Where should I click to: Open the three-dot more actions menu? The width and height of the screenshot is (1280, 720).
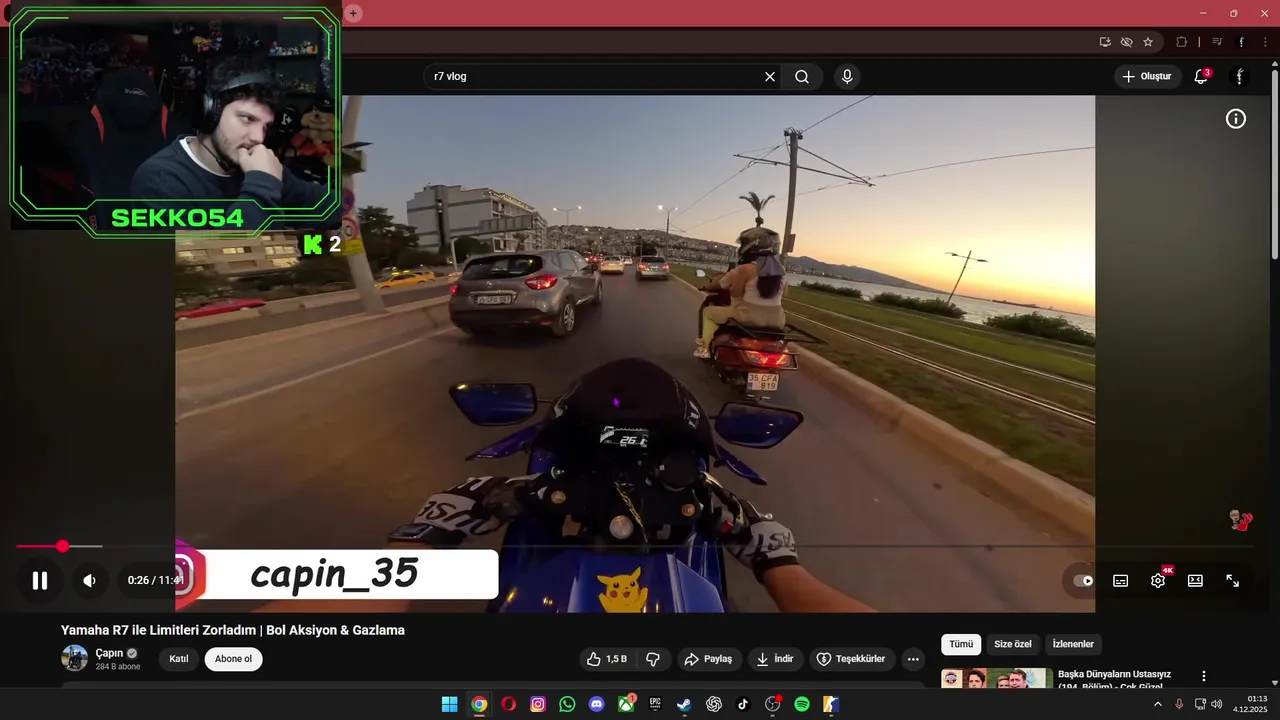(x=912, y=659)
